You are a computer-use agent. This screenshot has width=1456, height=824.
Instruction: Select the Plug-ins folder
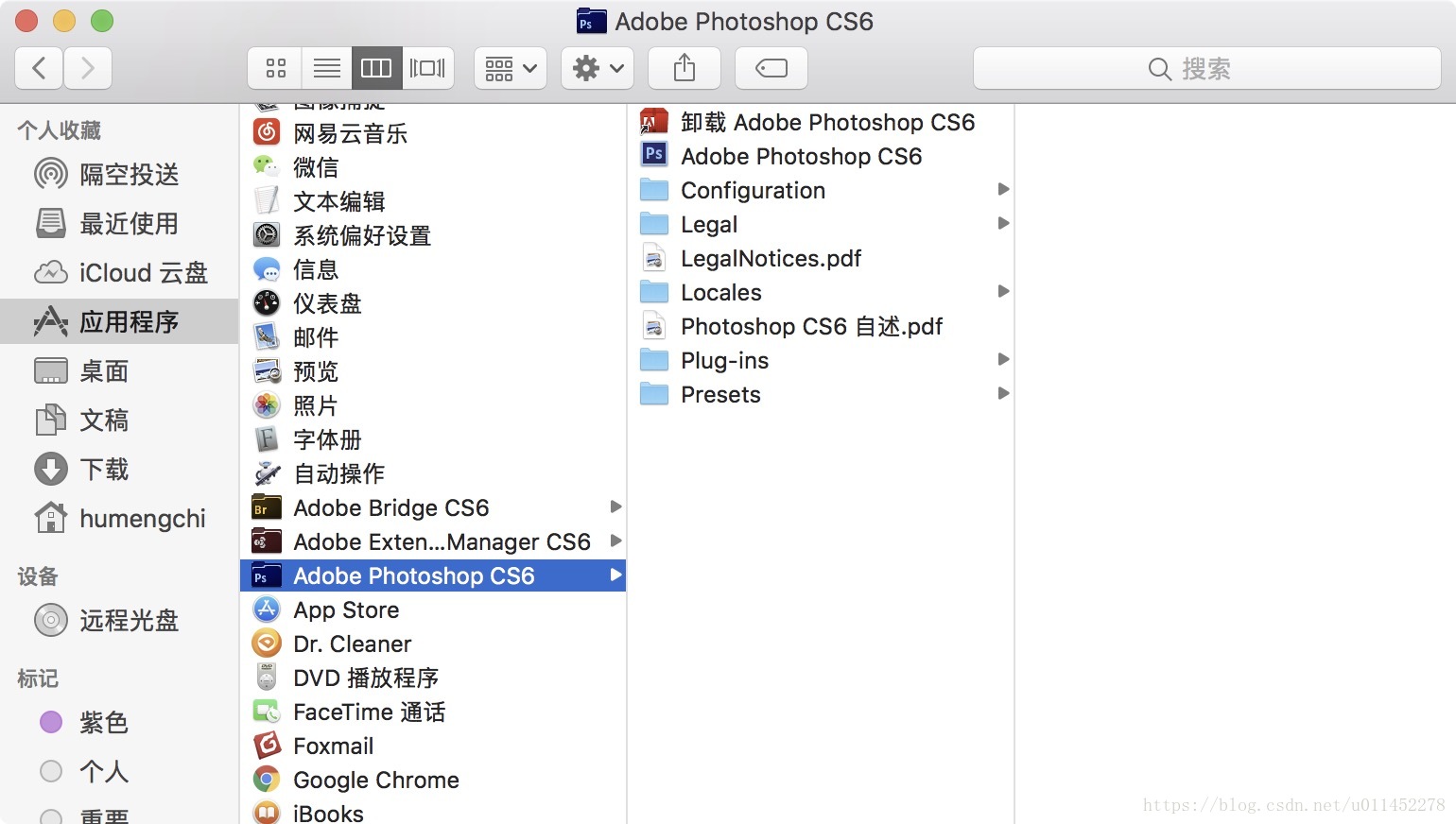coord(821,360)
